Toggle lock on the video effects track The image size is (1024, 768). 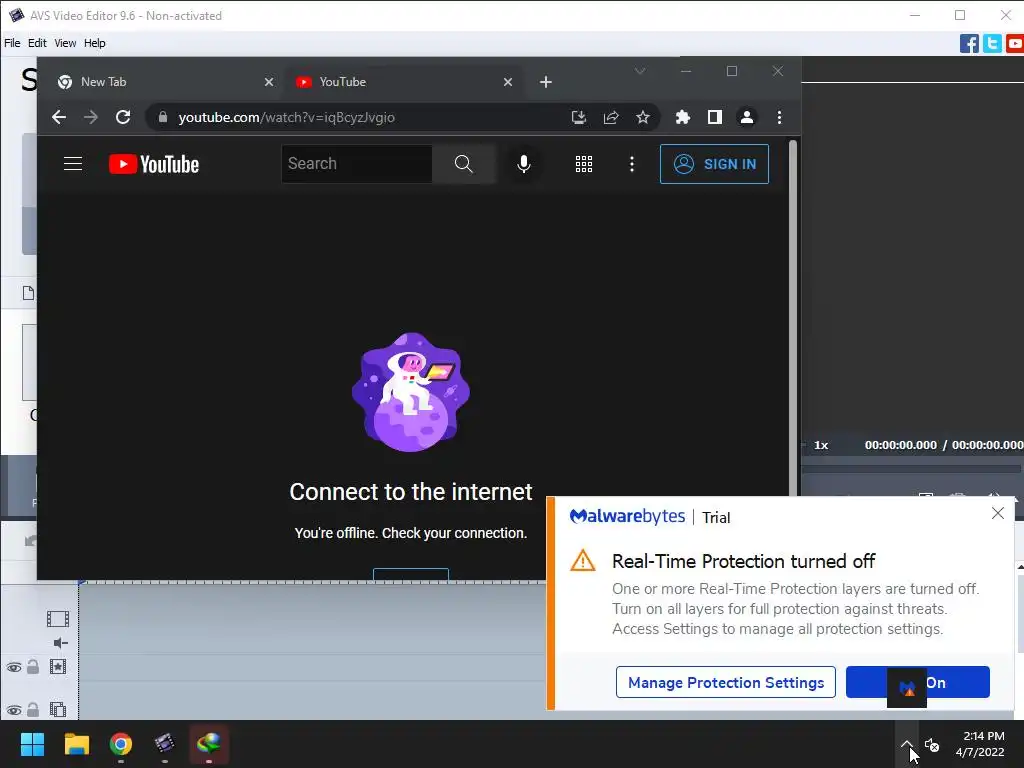(33, 667)
